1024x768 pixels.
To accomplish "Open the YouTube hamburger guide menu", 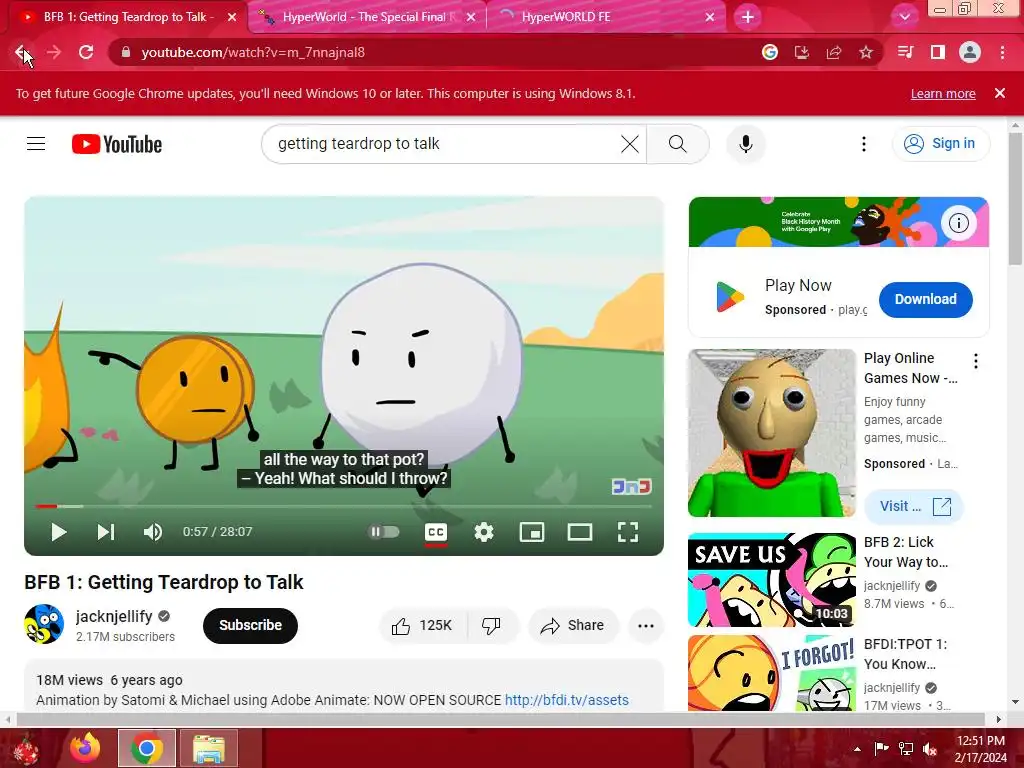I will 36,144.
